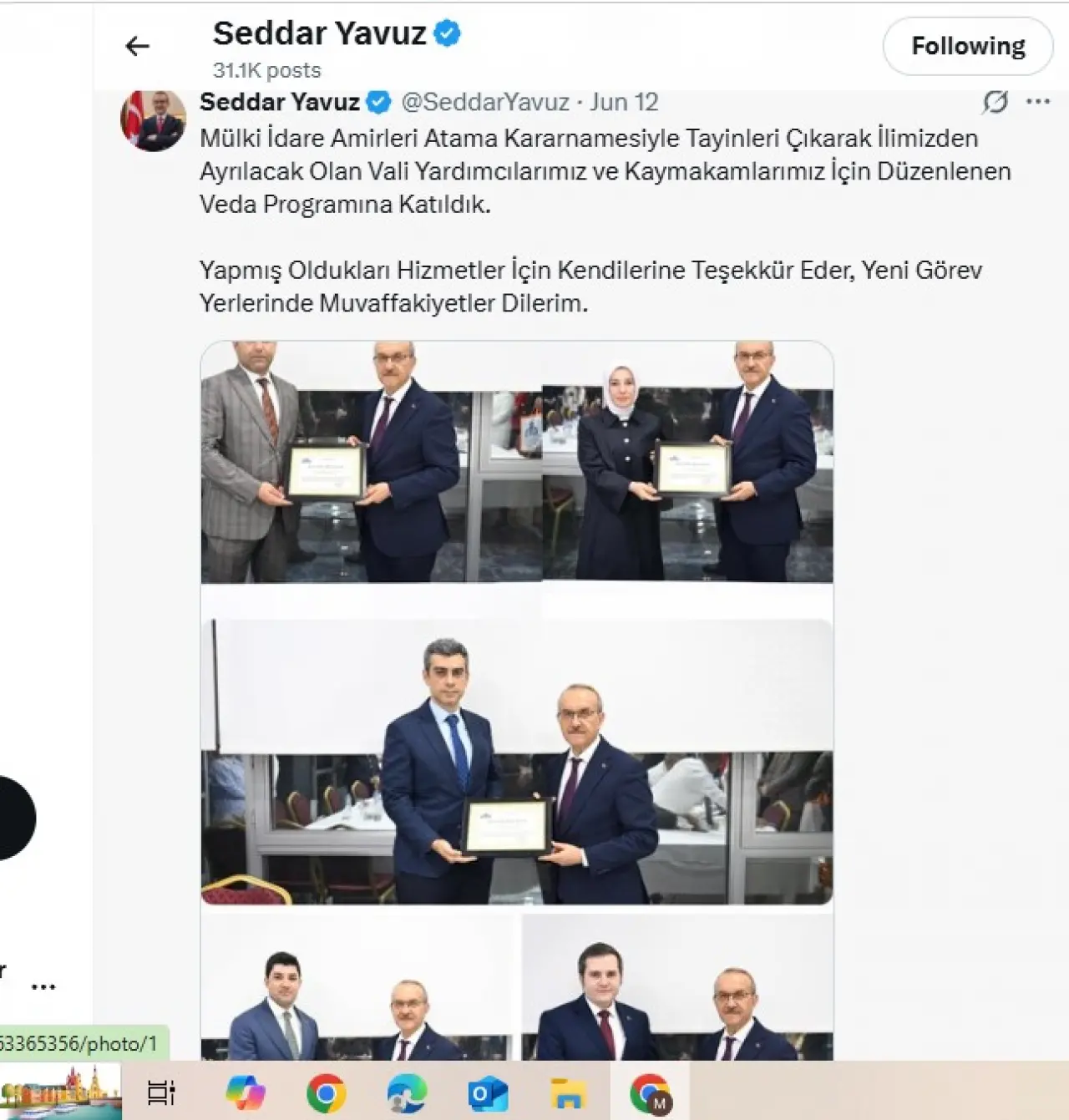Open the @SeddarYavuz handle link
This screenshot has height=1120, width=1069.
(x=485, y=102)
